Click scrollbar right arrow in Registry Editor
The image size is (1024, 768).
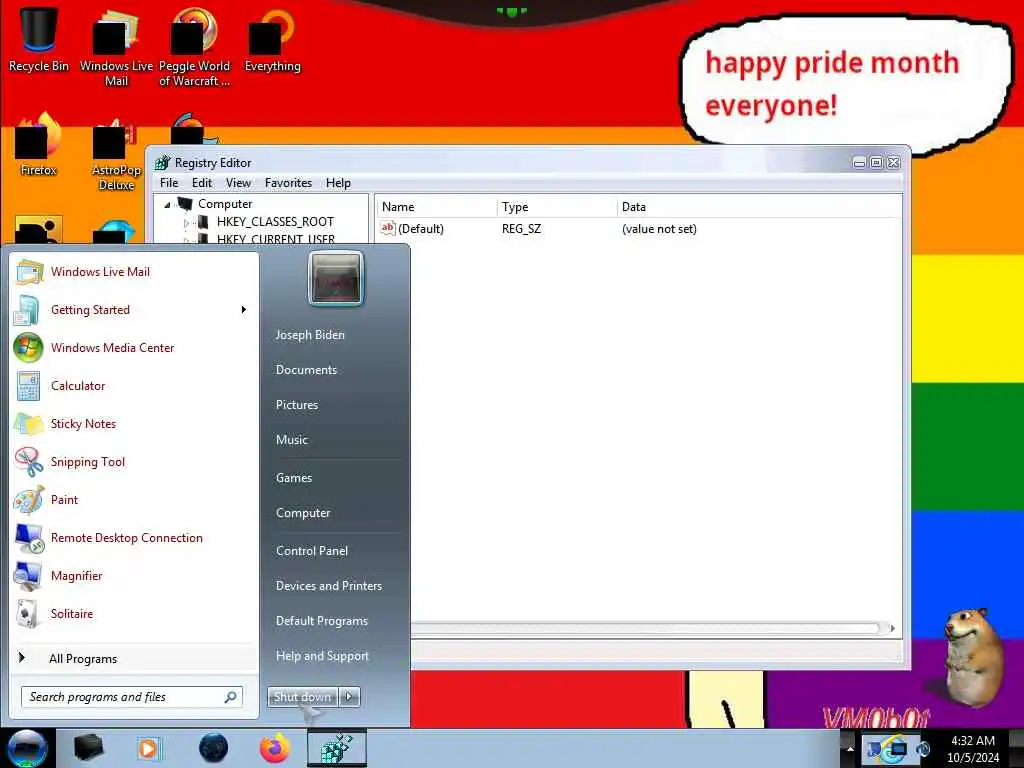coord(892,628)
